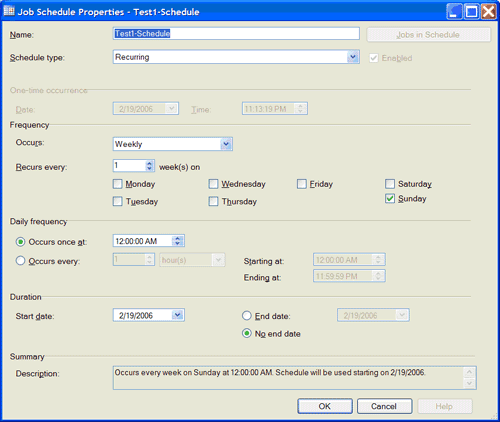Select the Saturday checkbox
This screenshot has height=422, width=500.
click(390, 184)
